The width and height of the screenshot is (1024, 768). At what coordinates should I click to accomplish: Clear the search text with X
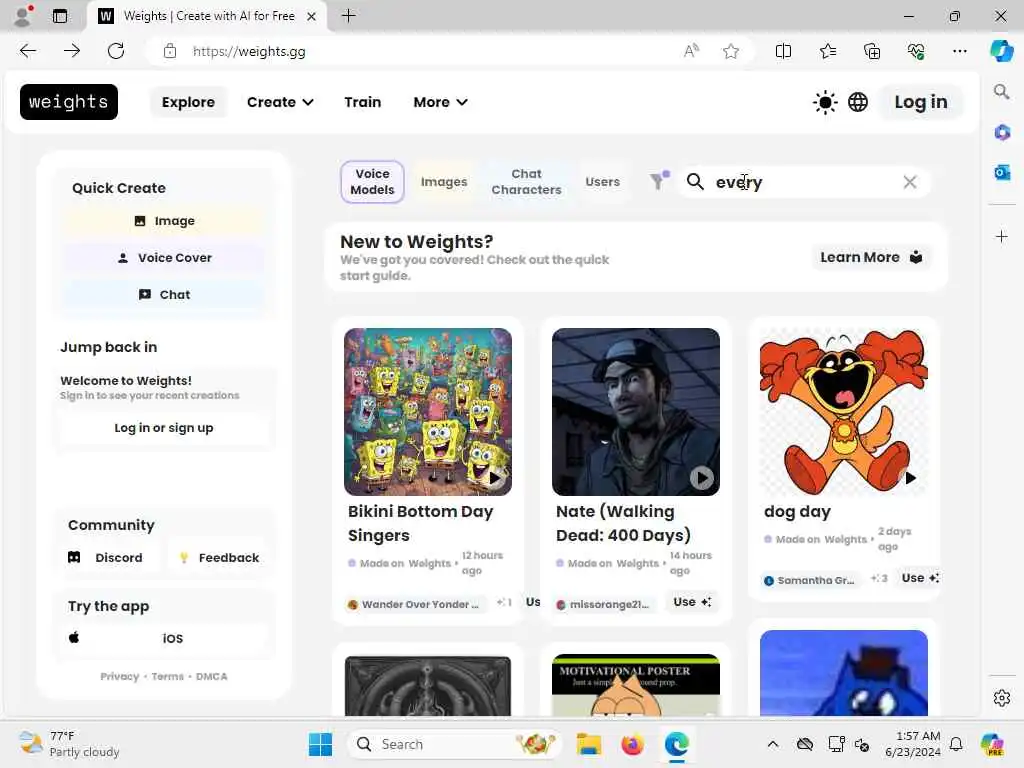(910, 182)
